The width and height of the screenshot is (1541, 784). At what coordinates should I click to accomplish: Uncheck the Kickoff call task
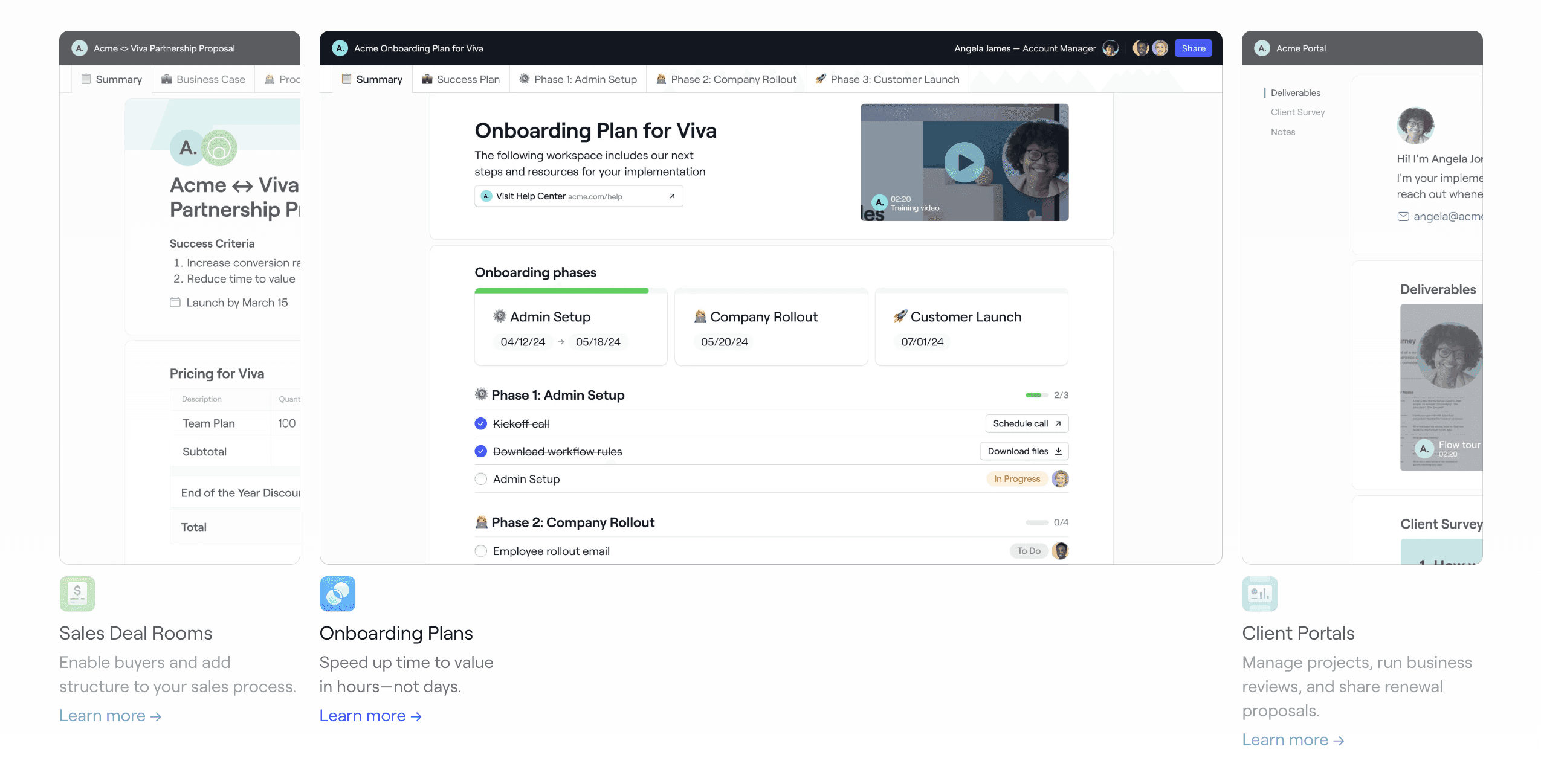click(481, 424)
